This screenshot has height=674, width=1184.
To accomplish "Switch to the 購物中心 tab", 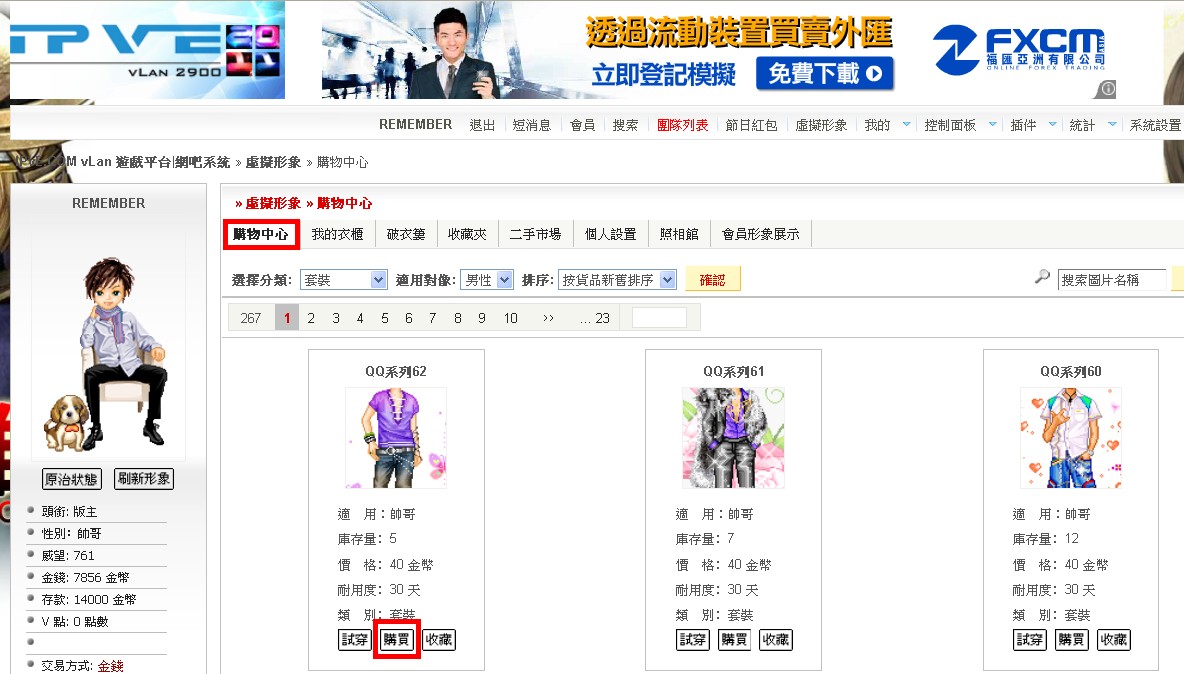I will click(x=261, y=234).
